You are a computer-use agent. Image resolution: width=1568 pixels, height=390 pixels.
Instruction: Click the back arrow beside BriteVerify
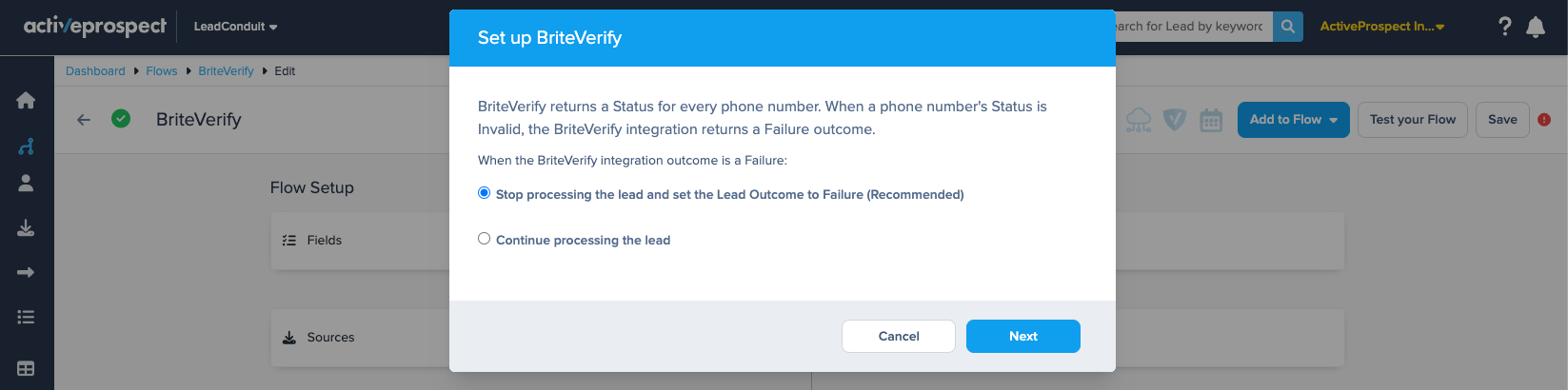84,120
